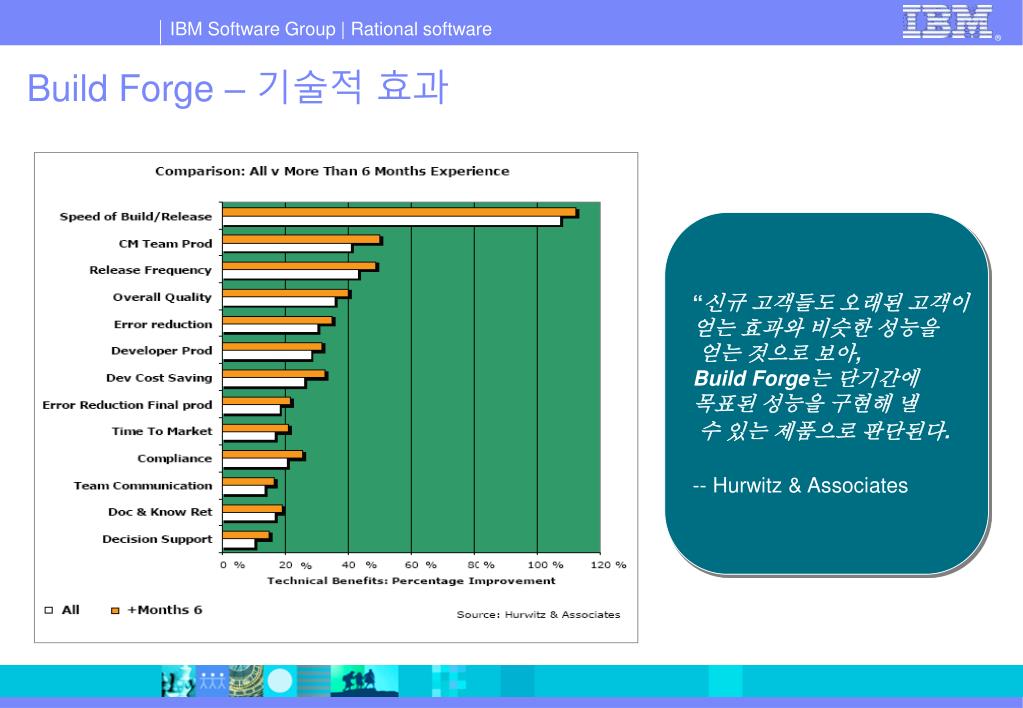Click the orange Compliance bar
The width and height of the screenshot is (1023, 708).
(263, 454)
